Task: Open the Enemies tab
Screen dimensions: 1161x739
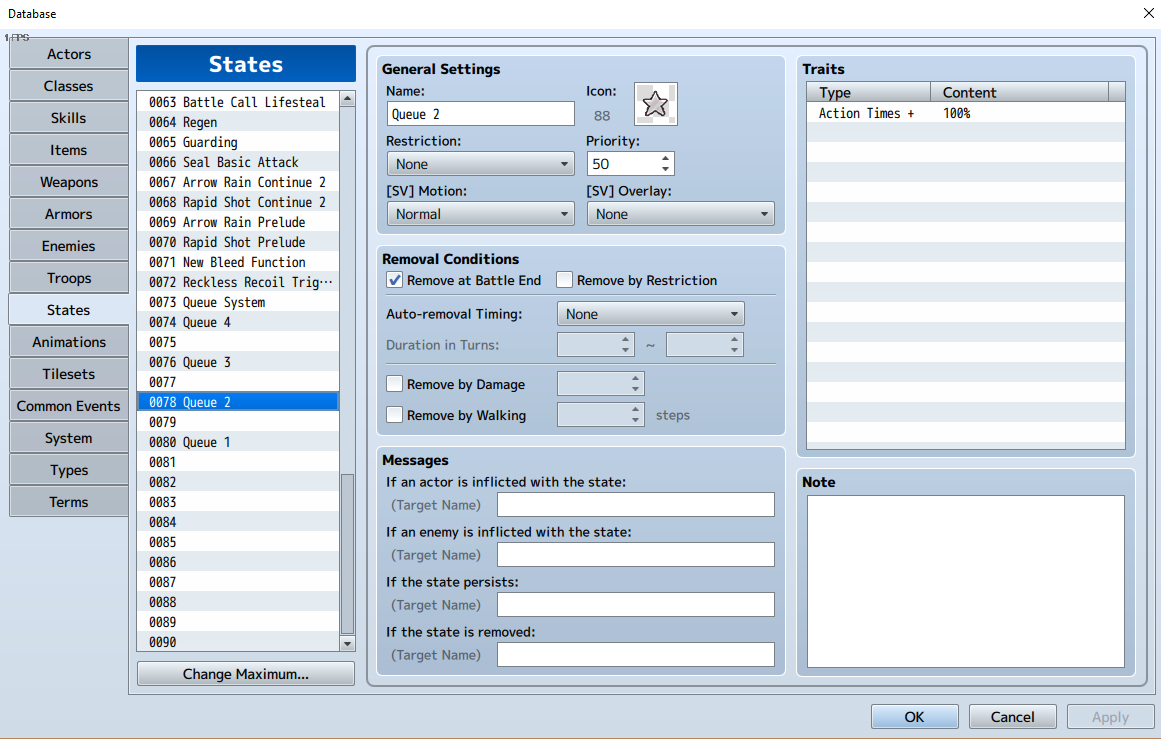Action: coord(69,246)
